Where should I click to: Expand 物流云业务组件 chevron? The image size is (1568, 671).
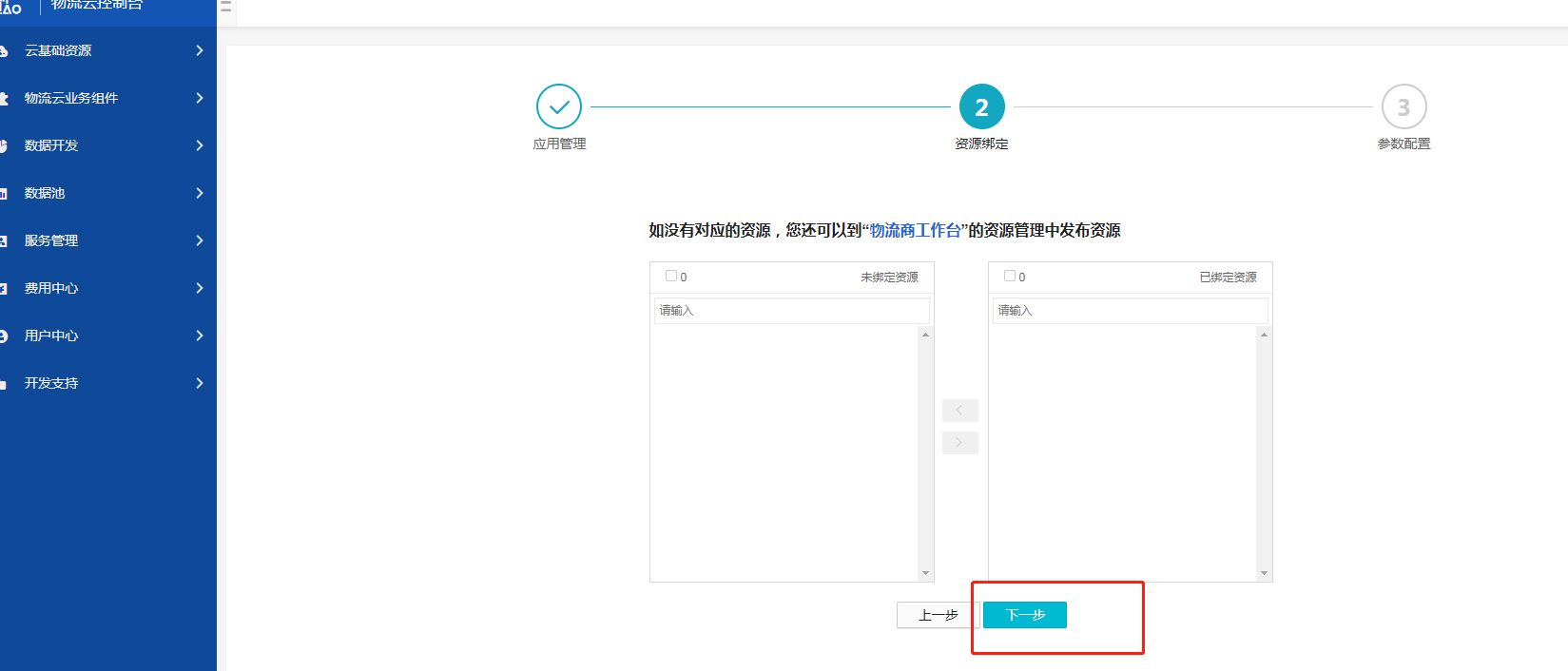coord(199,98)
